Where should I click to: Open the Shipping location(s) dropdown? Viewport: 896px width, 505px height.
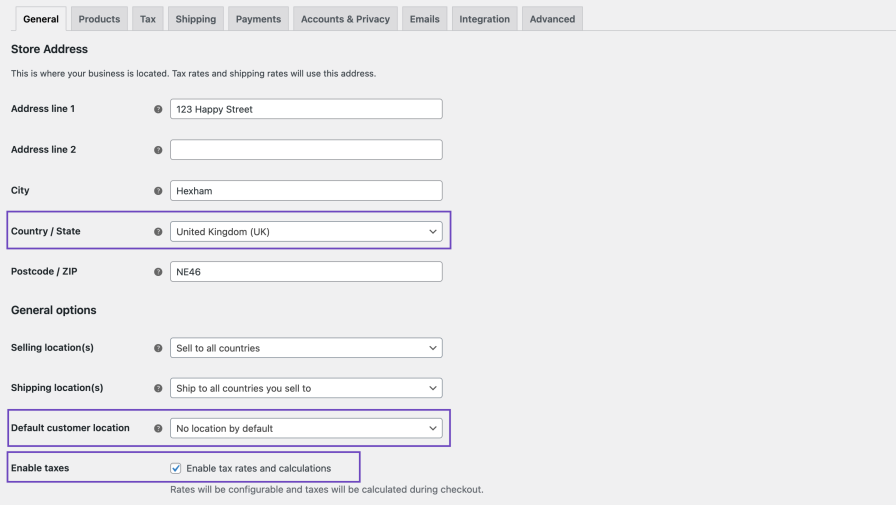306,388
